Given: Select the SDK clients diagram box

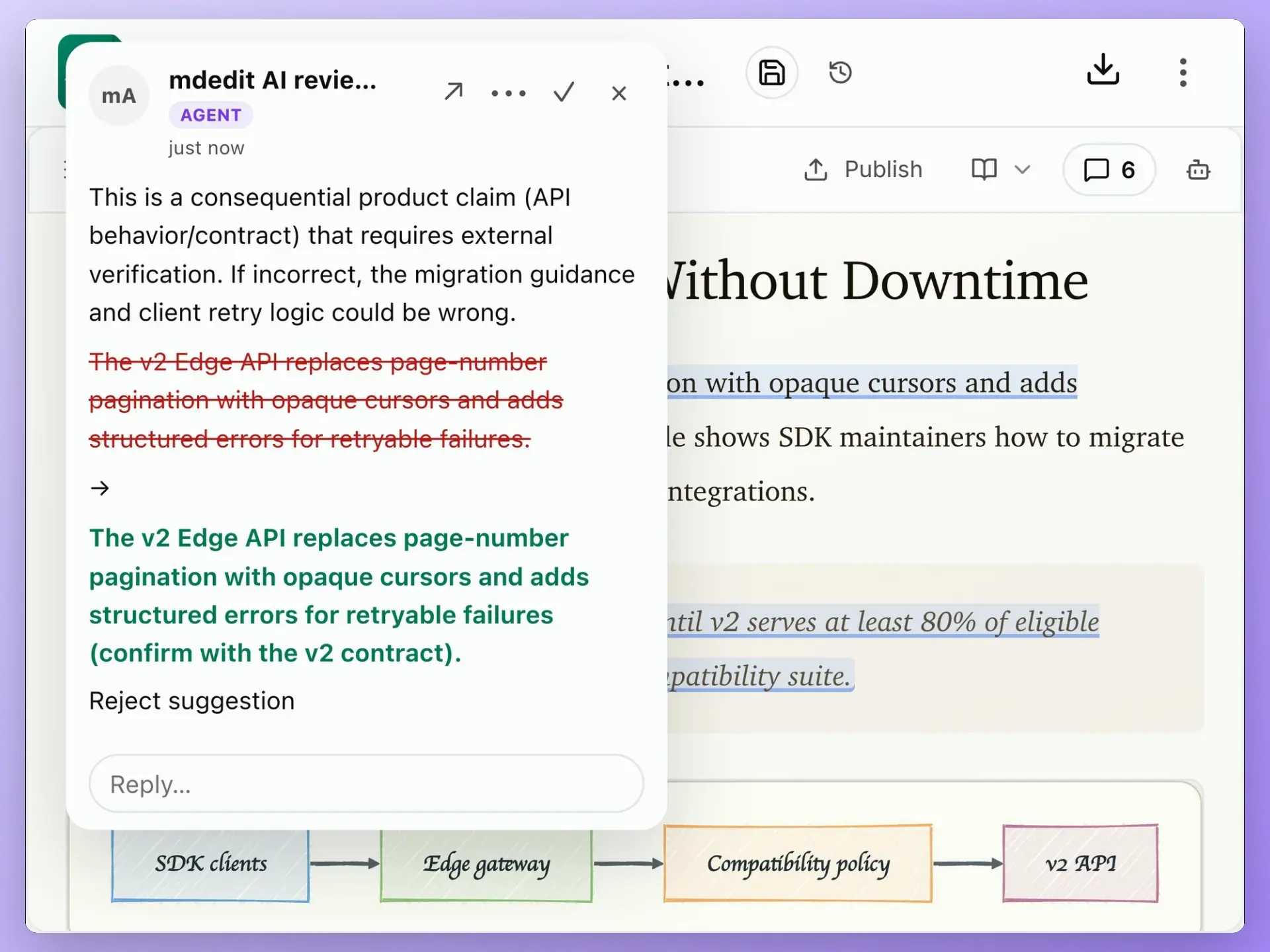Looking at the screenshot, I should coord(210,864).
